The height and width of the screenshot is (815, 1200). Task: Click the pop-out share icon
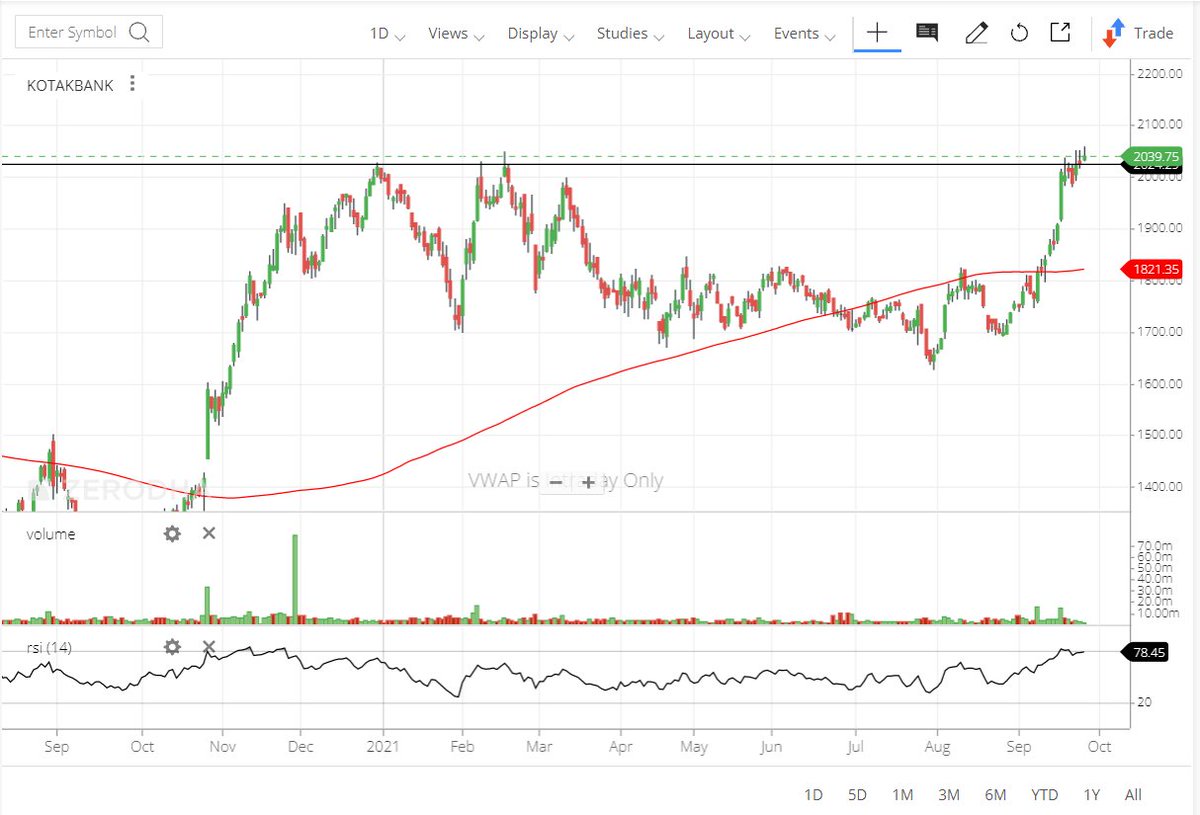1060,32
